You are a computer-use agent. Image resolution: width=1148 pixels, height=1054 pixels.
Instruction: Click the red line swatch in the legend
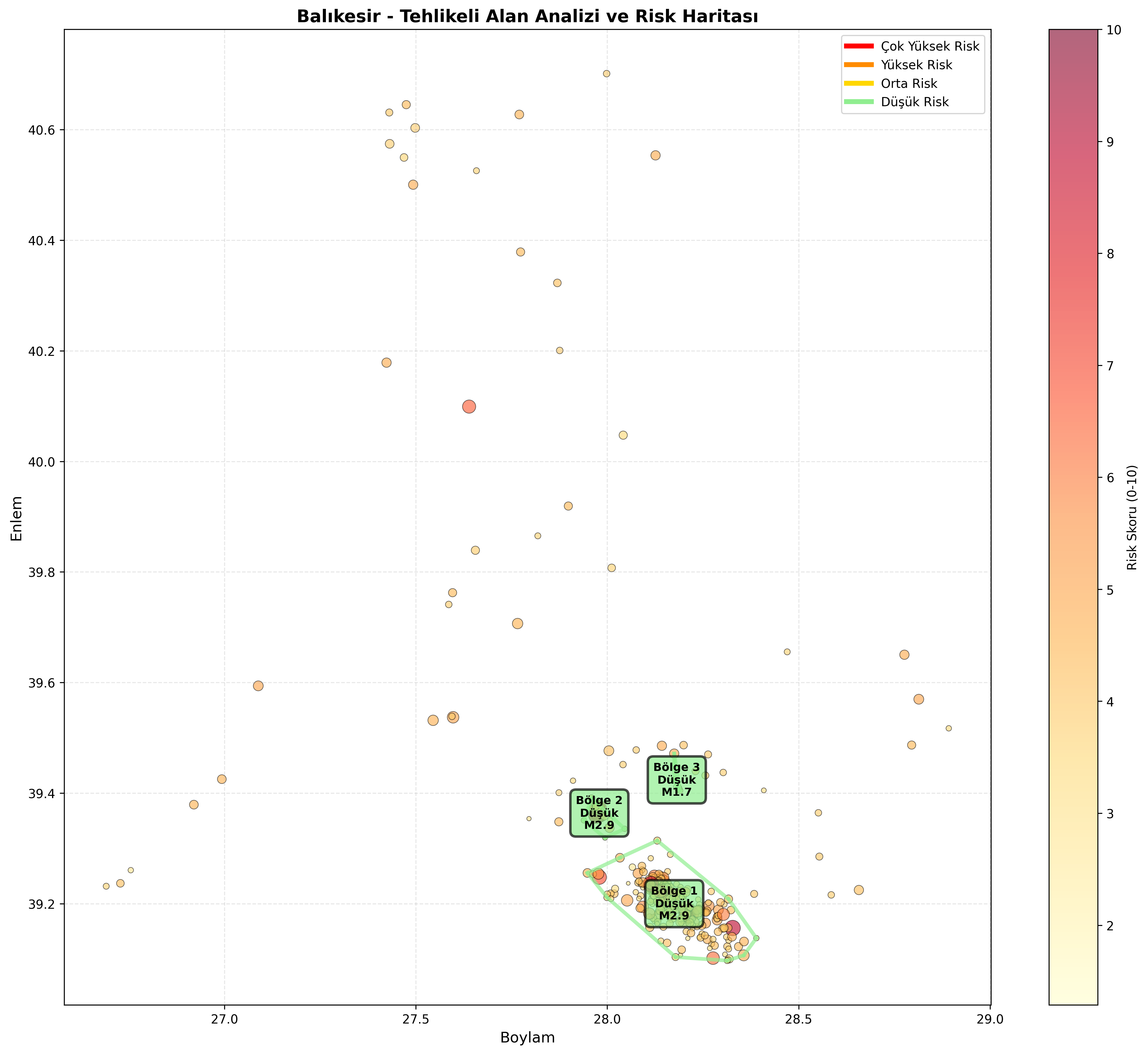[x=858, y=46]
